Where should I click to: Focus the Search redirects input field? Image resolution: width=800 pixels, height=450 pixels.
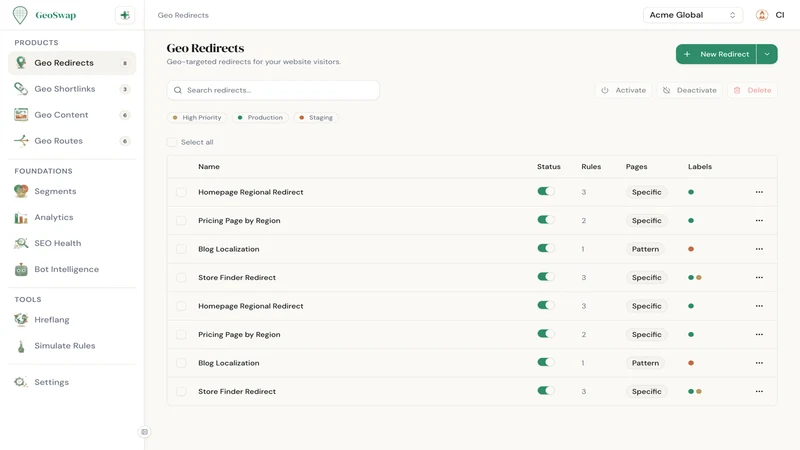[273, 90]
